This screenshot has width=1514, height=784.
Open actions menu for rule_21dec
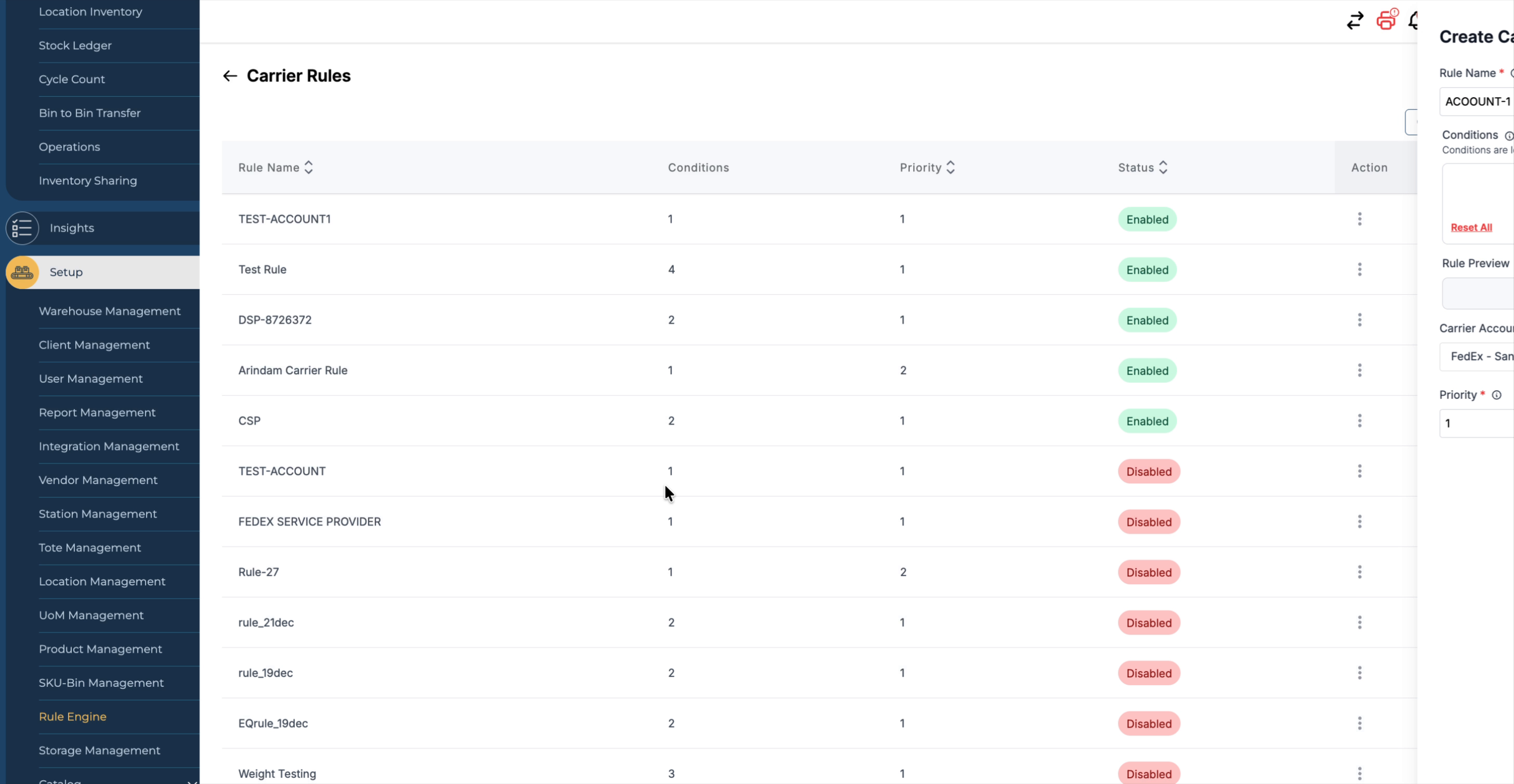pos(1360,623)
